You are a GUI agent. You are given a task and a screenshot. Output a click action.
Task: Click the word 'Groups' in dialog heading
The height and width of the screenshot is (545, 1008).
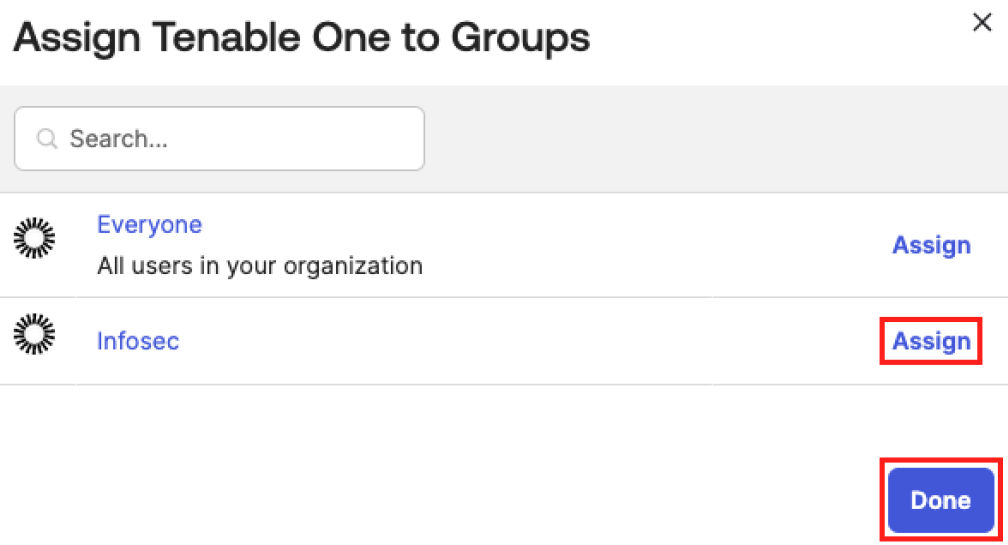[520, 38]
